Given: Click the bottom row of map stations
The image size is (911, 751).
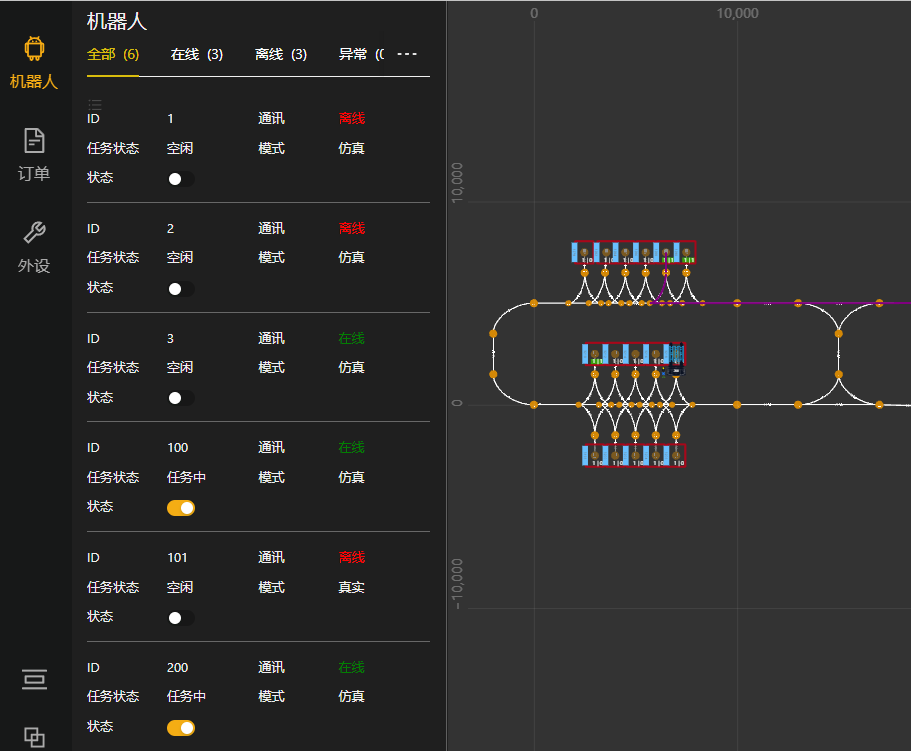Looking at the screenshot, I should coord(634,455).
